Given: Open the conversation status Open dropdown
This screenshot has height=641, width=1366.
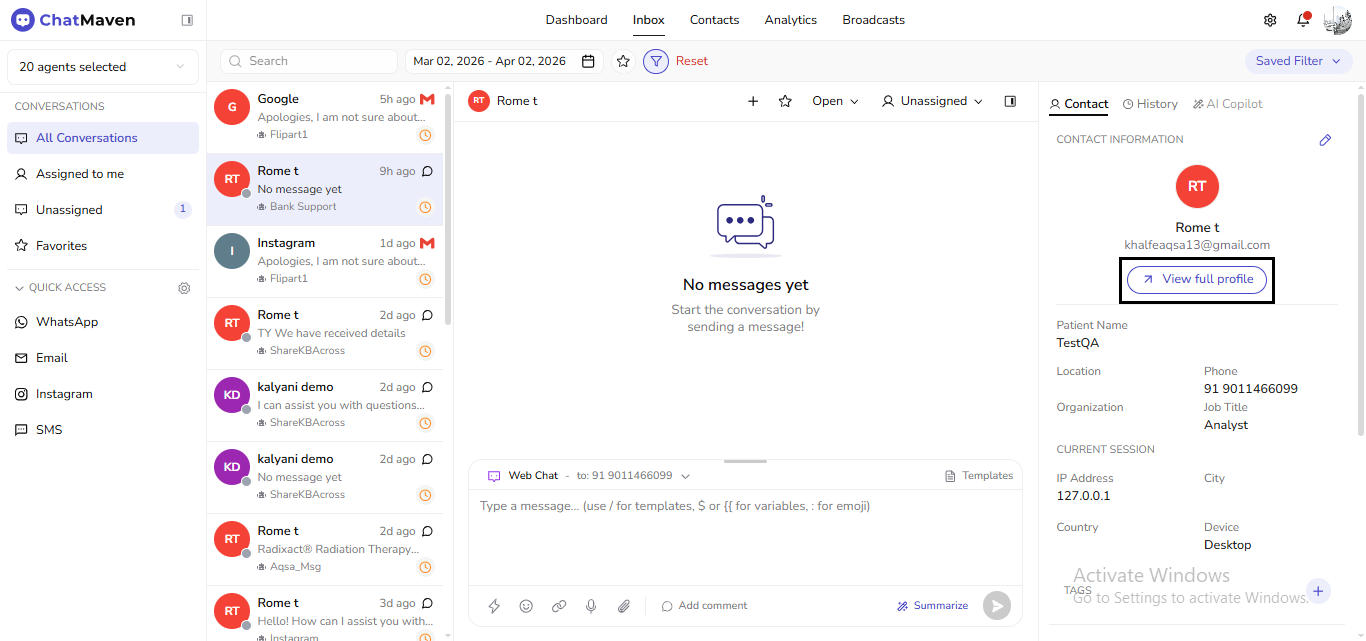Looking at the screenshot, I should (x=834, y=101).
